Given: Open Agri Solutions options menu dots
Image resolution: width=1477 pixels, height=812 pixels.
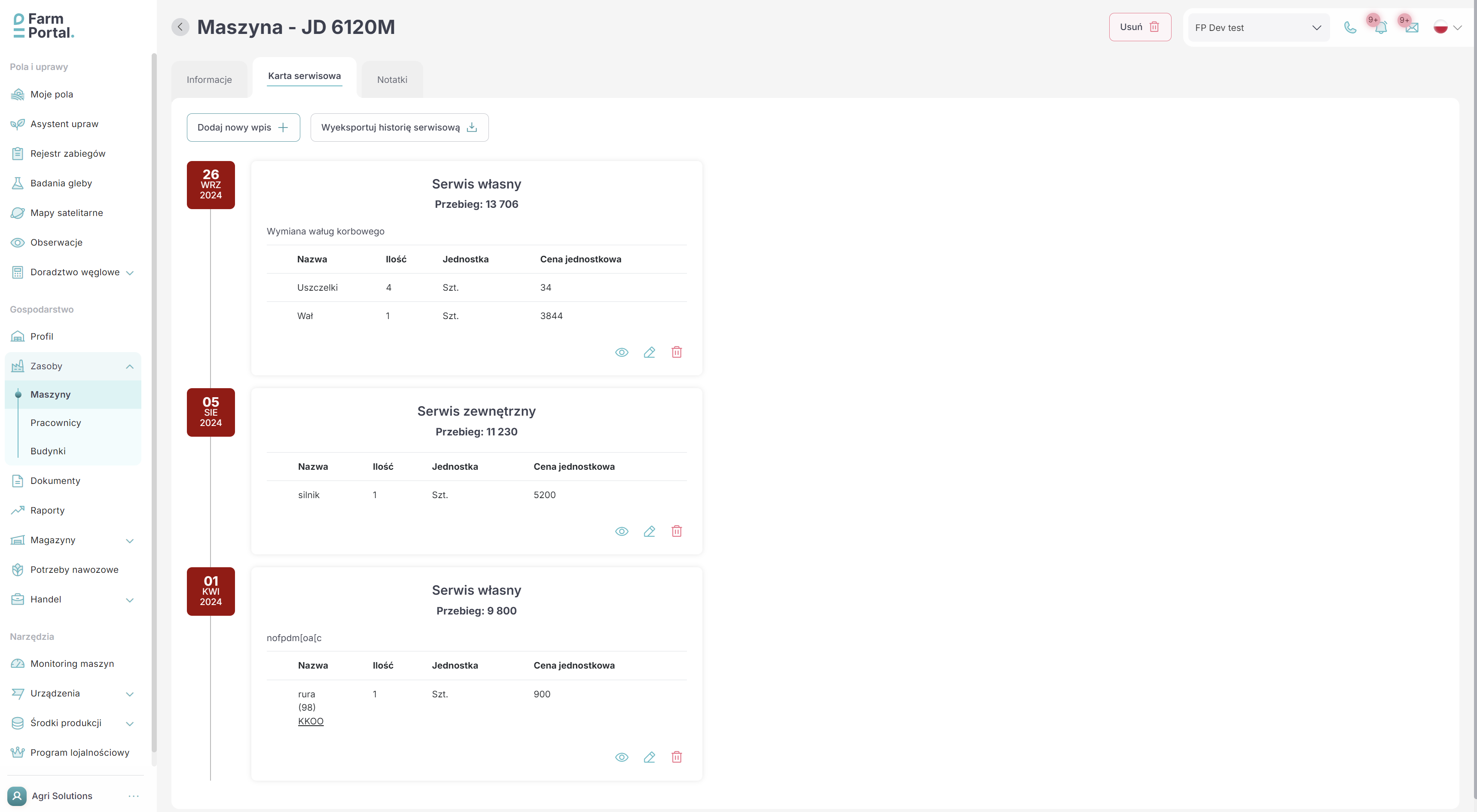Looking at the screenshot, I should pyautogui.click(x=134, y=796).
